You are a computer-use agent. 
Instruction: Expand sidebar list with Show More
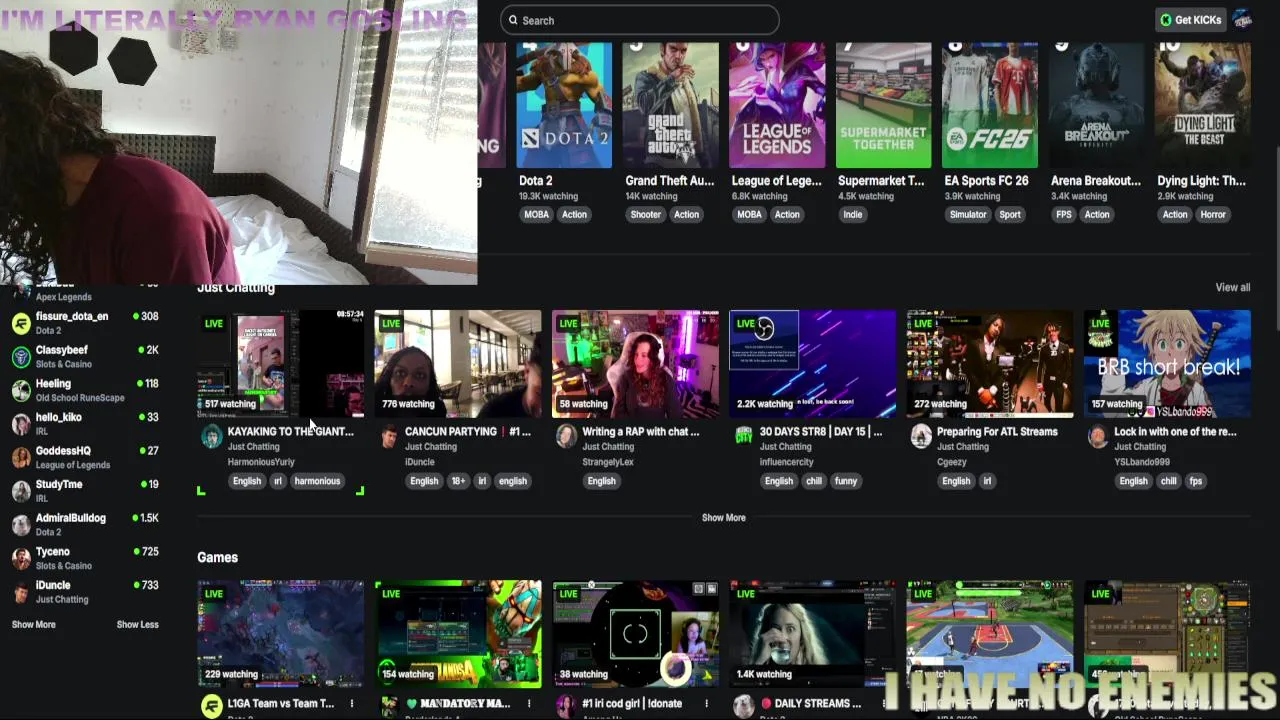[x=33, y=624]
